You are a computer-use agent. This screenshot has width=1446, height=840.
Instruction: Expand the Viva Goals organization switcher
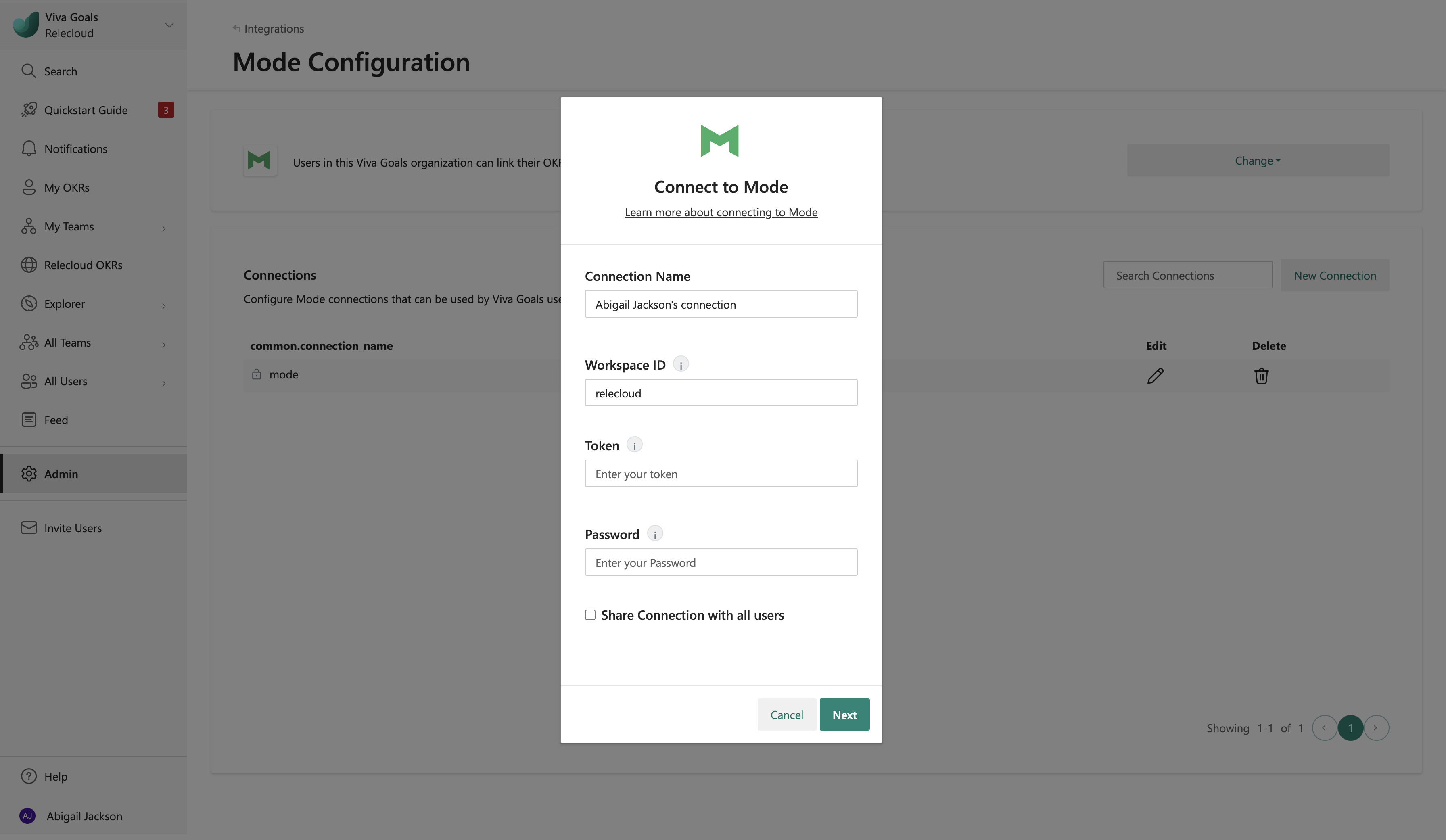pos(169,25)
